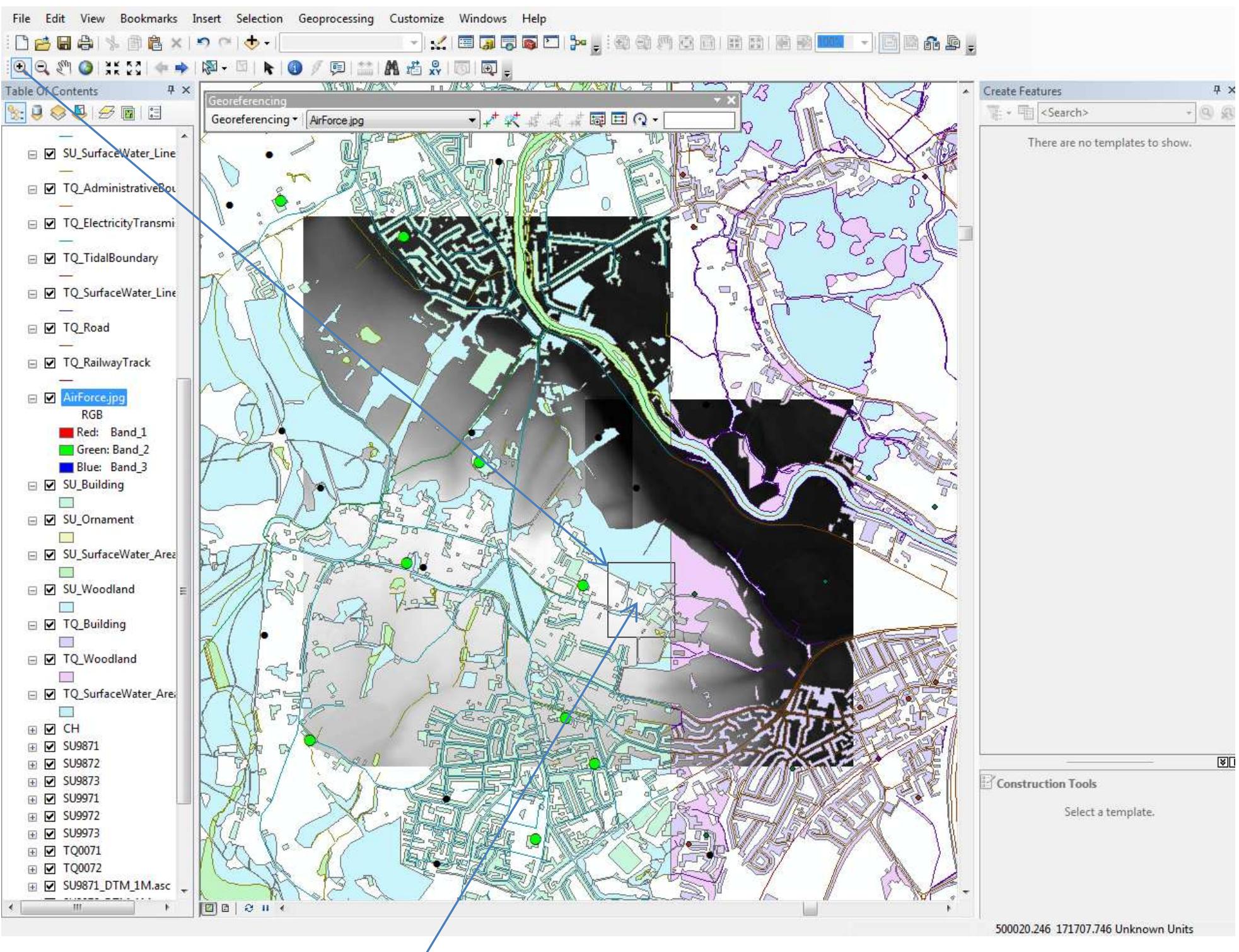Screen dimensions: 1239x952
Task: Open the Find binoculars tool
Action: [392, 67]
